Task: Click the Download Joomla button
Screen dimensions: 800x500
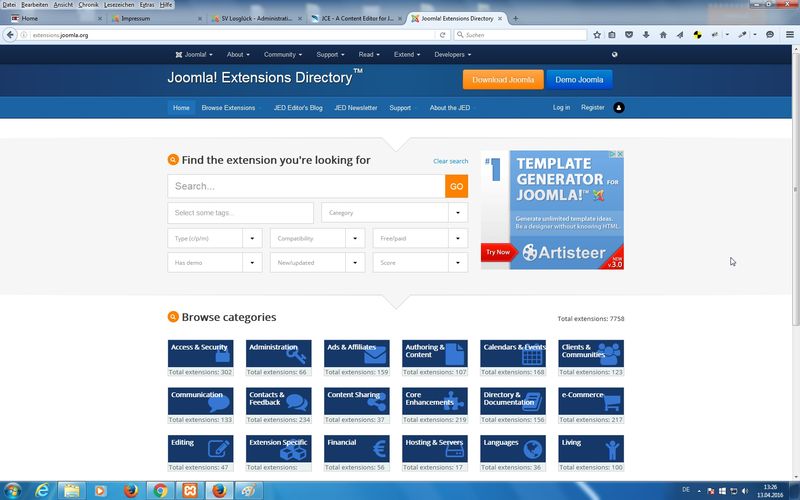Action: pyautogui.click(x=503, y=80)
